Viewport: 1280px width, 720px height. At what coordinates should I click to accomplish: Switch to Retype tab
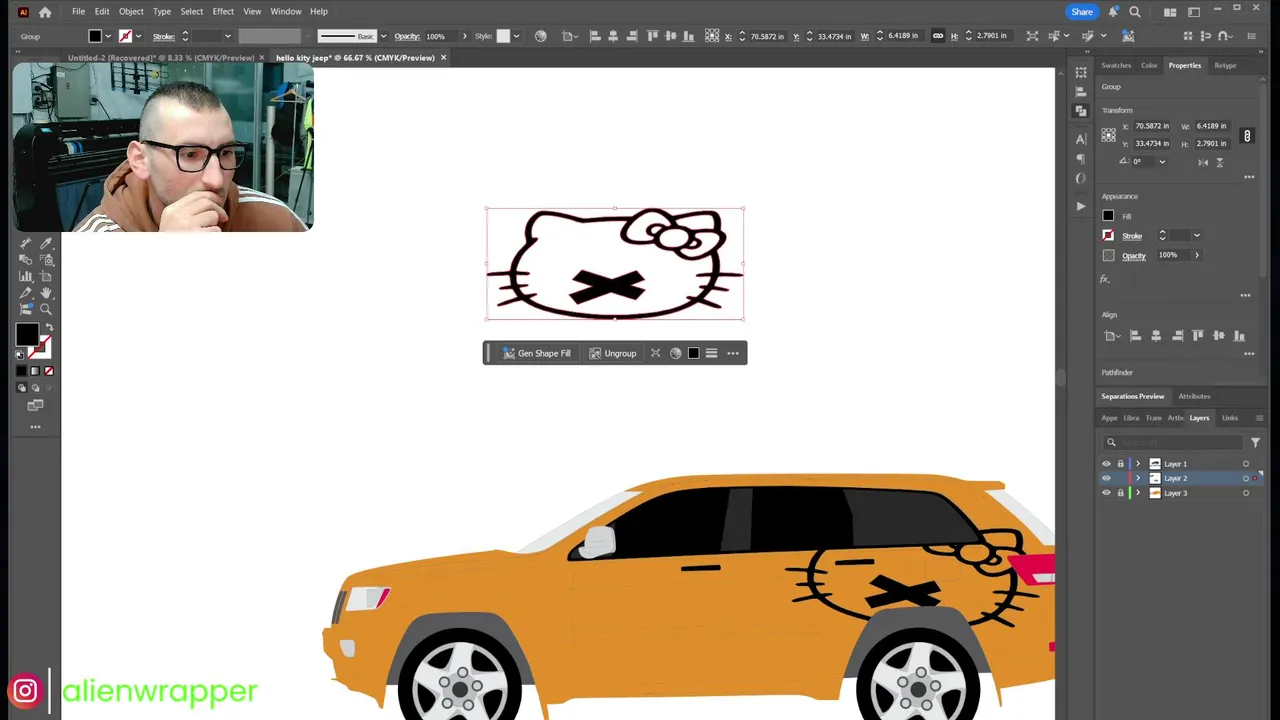tap(1225, 65)
